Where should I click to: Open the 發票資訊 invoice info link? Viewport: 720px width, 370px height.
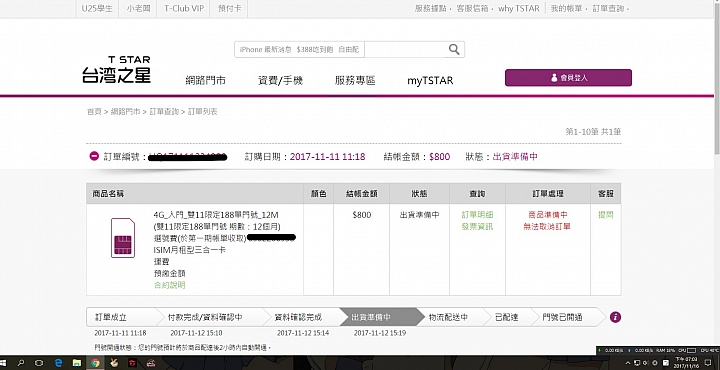(477, 226)
